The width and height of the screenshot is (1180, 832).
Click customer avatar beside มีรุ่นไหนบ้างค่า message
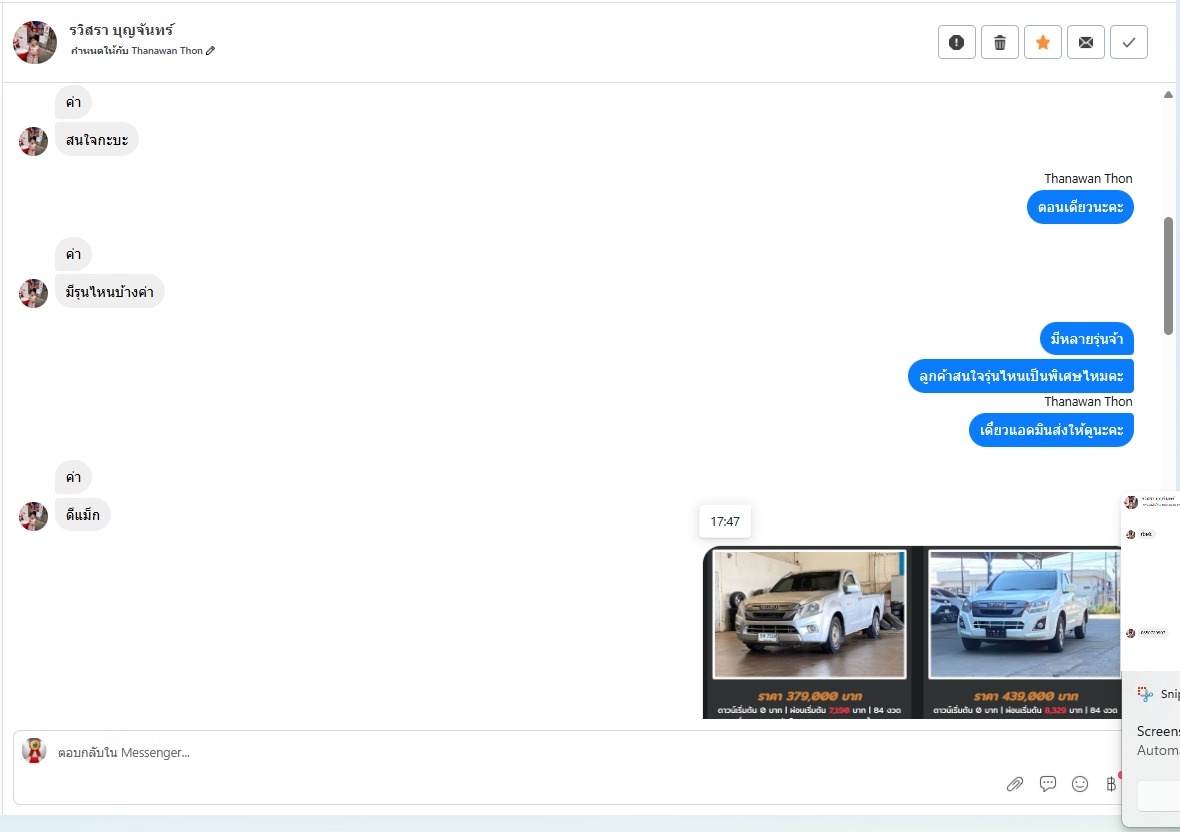click(x=33, y=293)
